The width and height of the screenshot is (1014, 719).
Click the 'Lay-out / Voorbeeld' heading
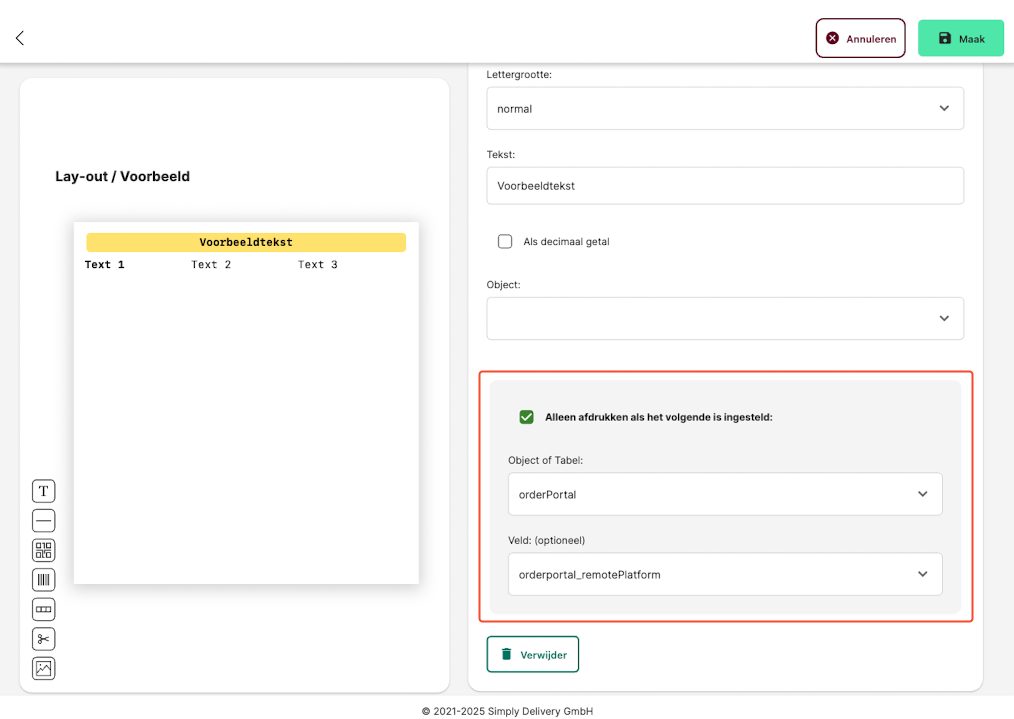click(122, 177)
